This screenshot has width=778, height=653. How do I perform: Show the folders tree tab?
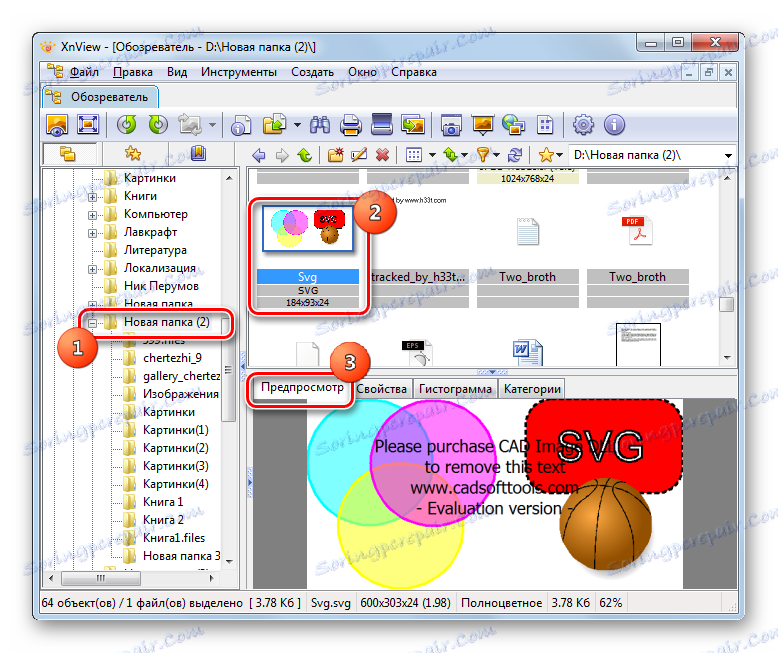click(68, 154)
